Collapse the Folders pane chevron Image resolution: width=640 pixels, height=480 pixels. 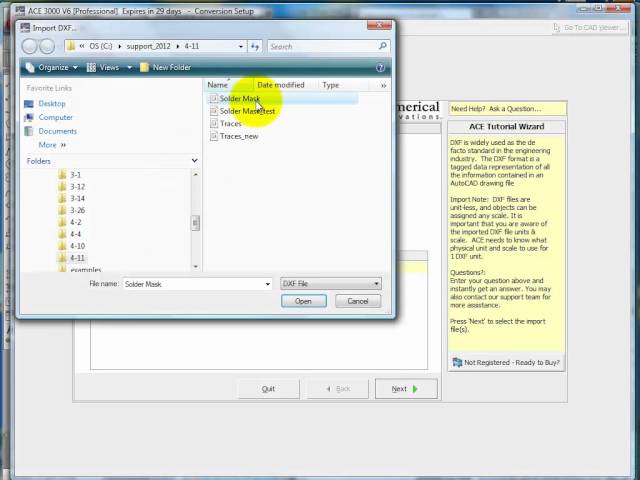195,161
